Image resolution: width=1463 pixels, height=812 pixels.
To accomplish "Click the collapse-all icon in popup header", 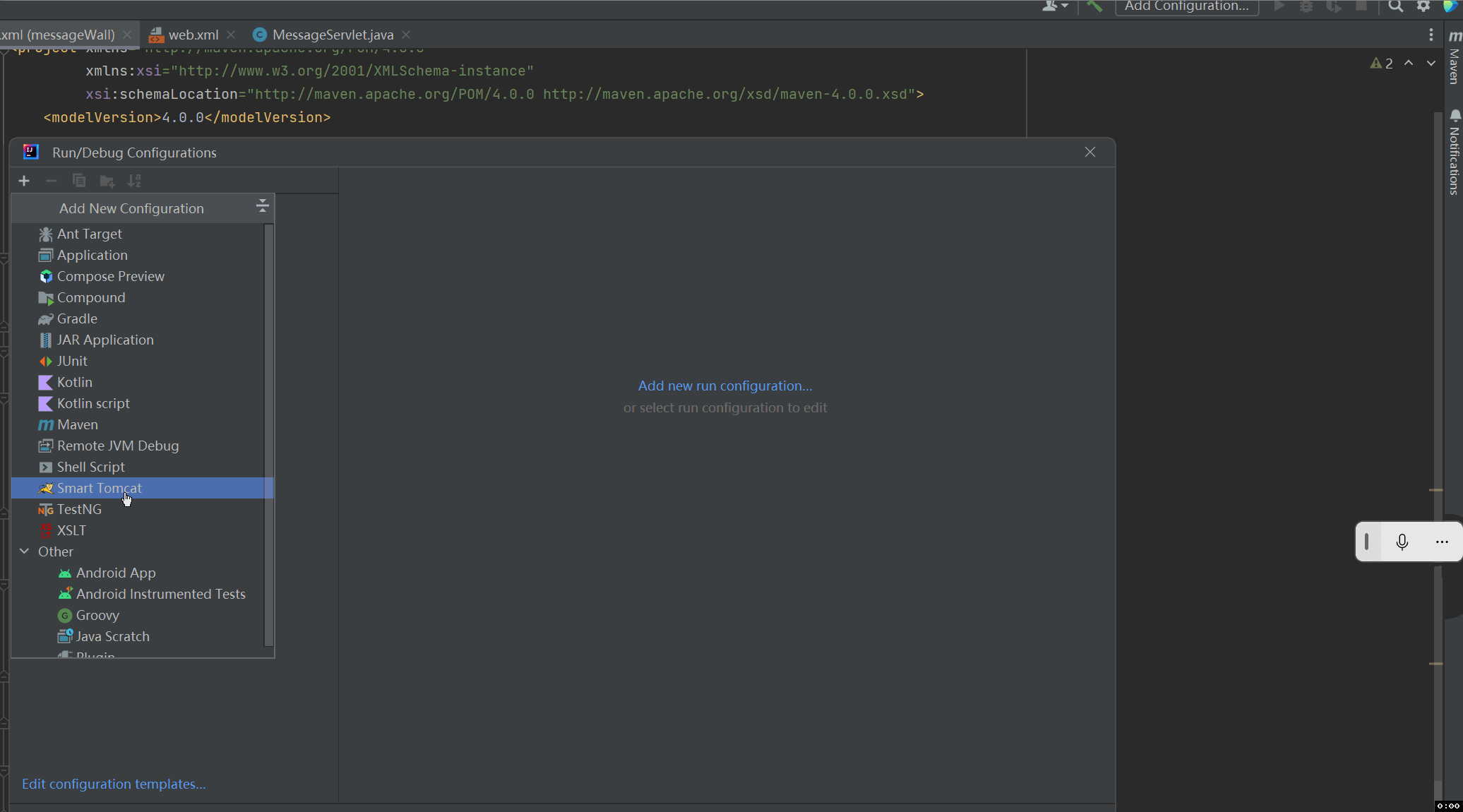I will pyautogui.click(x=262, y=206).
